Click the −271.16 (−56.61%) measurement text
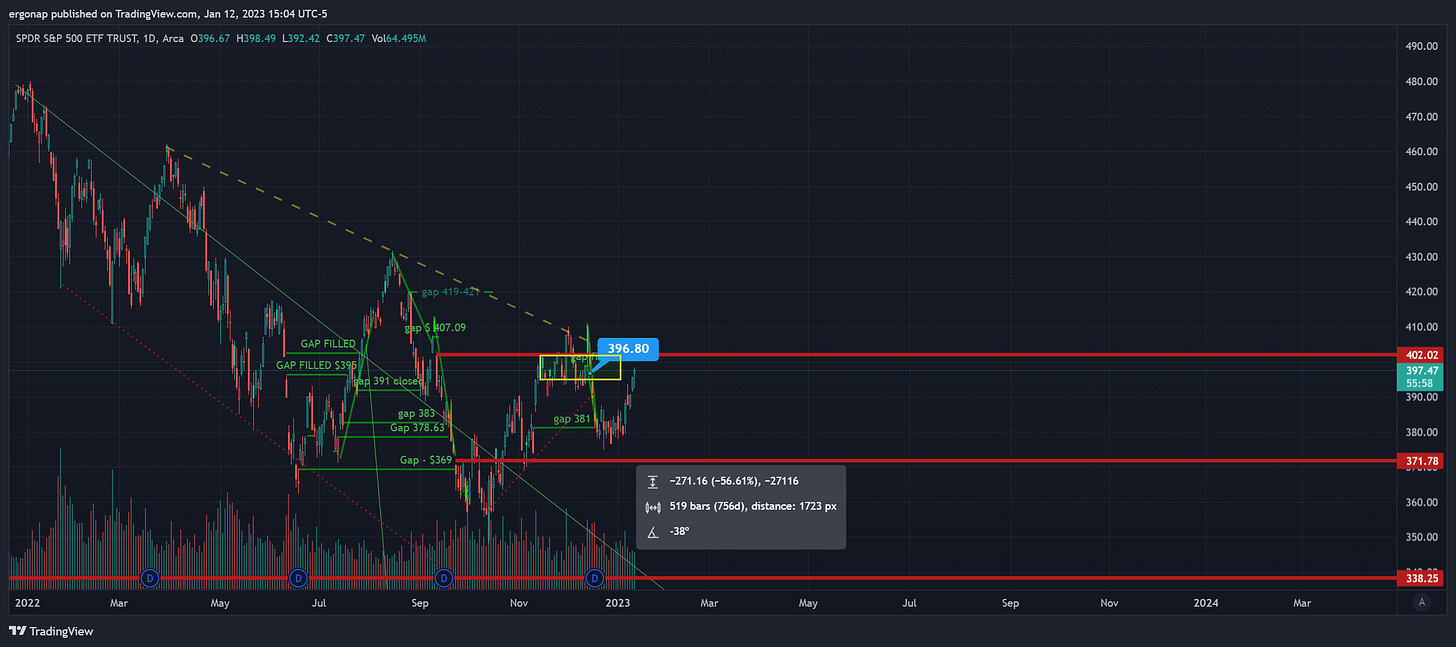The width and height of the screenshot is (1456, 647). click(734, 481)
